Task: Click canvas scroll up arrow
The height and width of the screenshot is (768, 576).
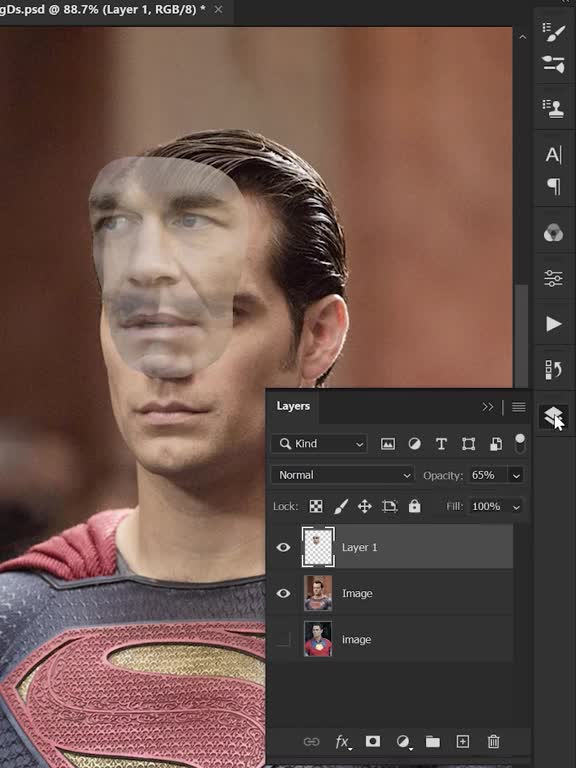Action: pyautogui.click(x=523, y=37)
